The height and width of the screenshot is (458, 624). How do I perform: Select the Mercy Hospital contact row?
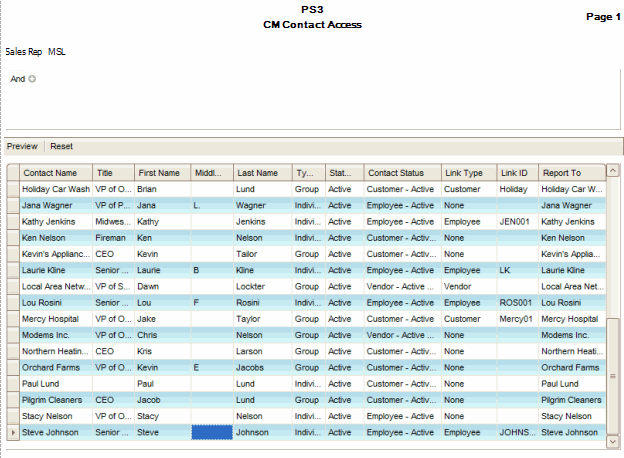tap(56, 319)
